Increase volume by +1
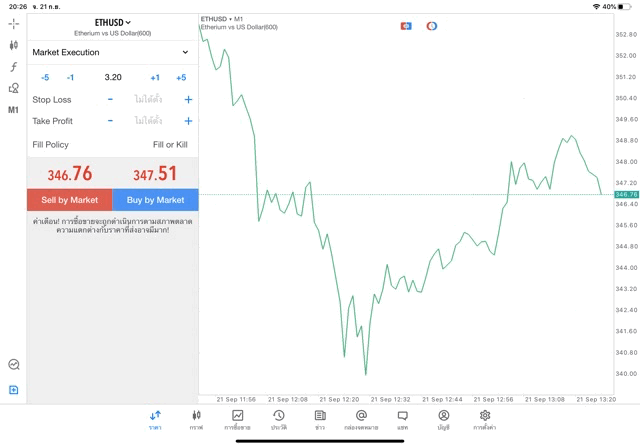Screen dimensions: 640x447 click(155, 77)
